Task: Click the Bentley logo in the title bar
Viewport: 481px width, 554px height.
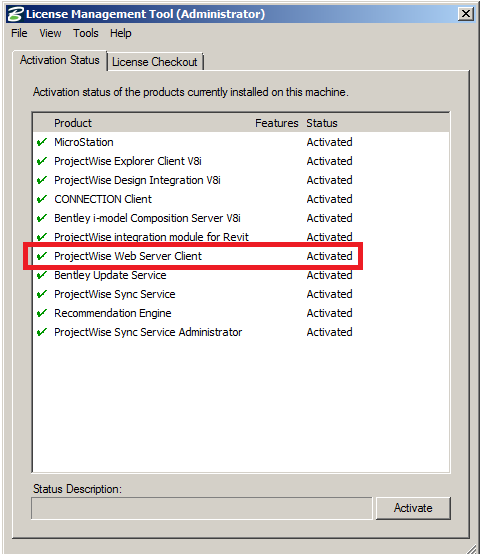Action: (16, 14)
